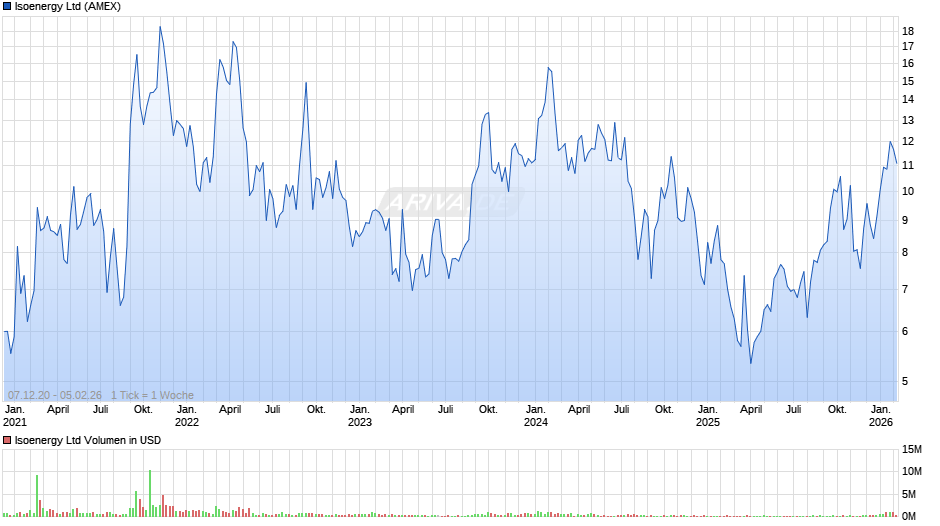940x526 pixels.
Task: Click the price axis label 14
Action: [908, 100]
